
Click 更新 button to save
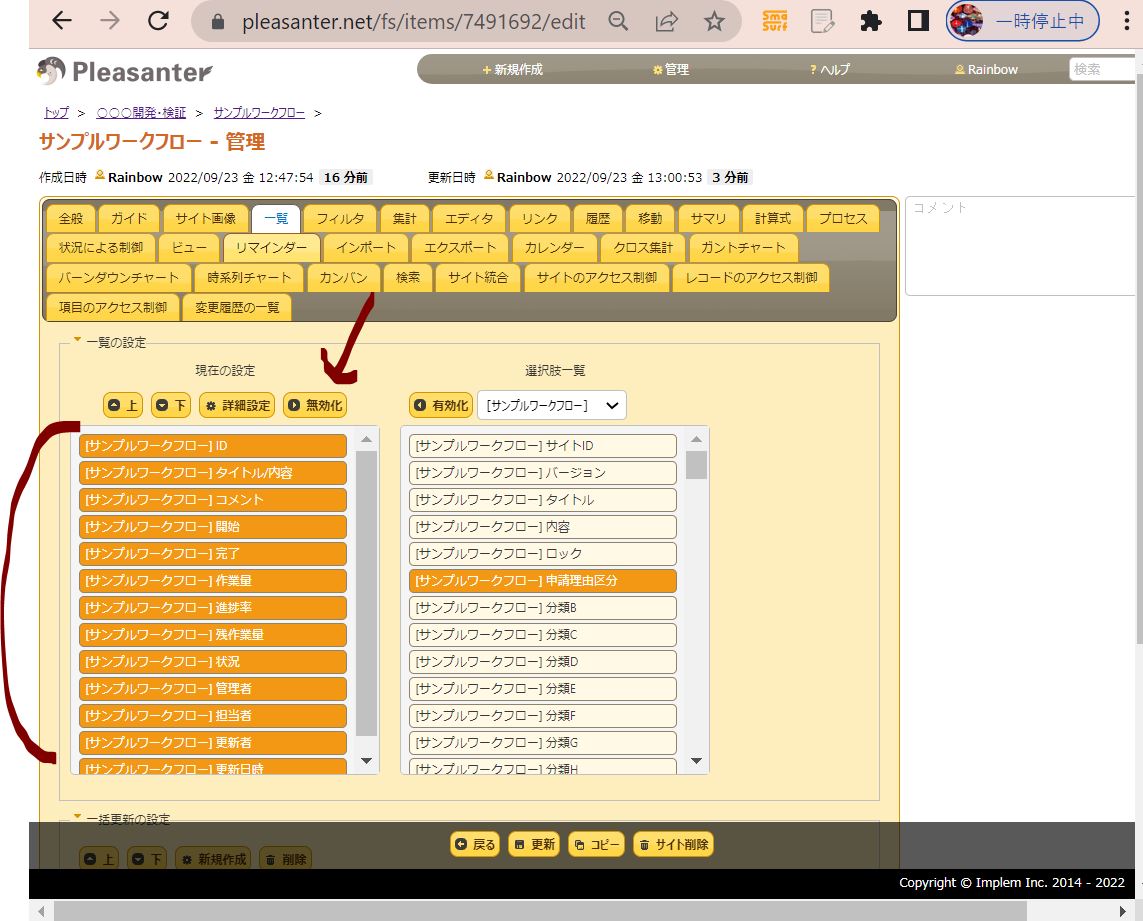point(534,844)
